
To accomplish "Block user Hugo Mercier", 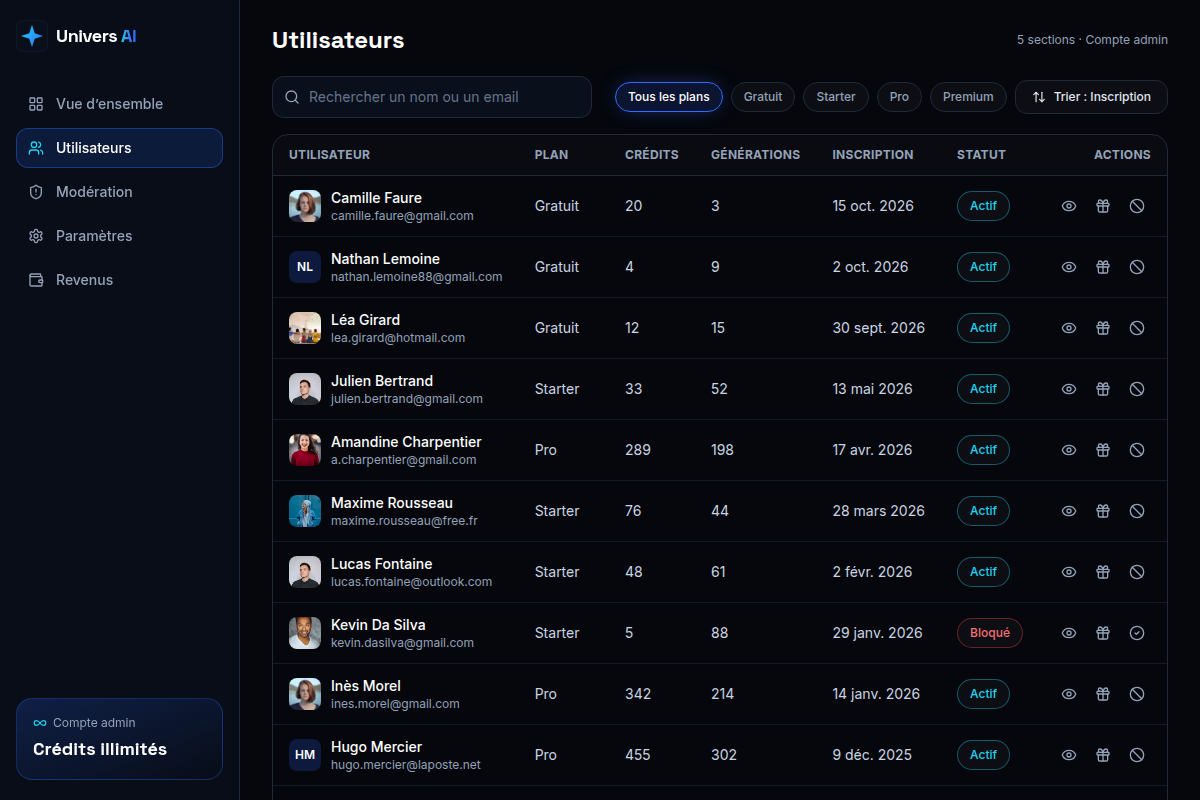I will tap(1137, 755).
